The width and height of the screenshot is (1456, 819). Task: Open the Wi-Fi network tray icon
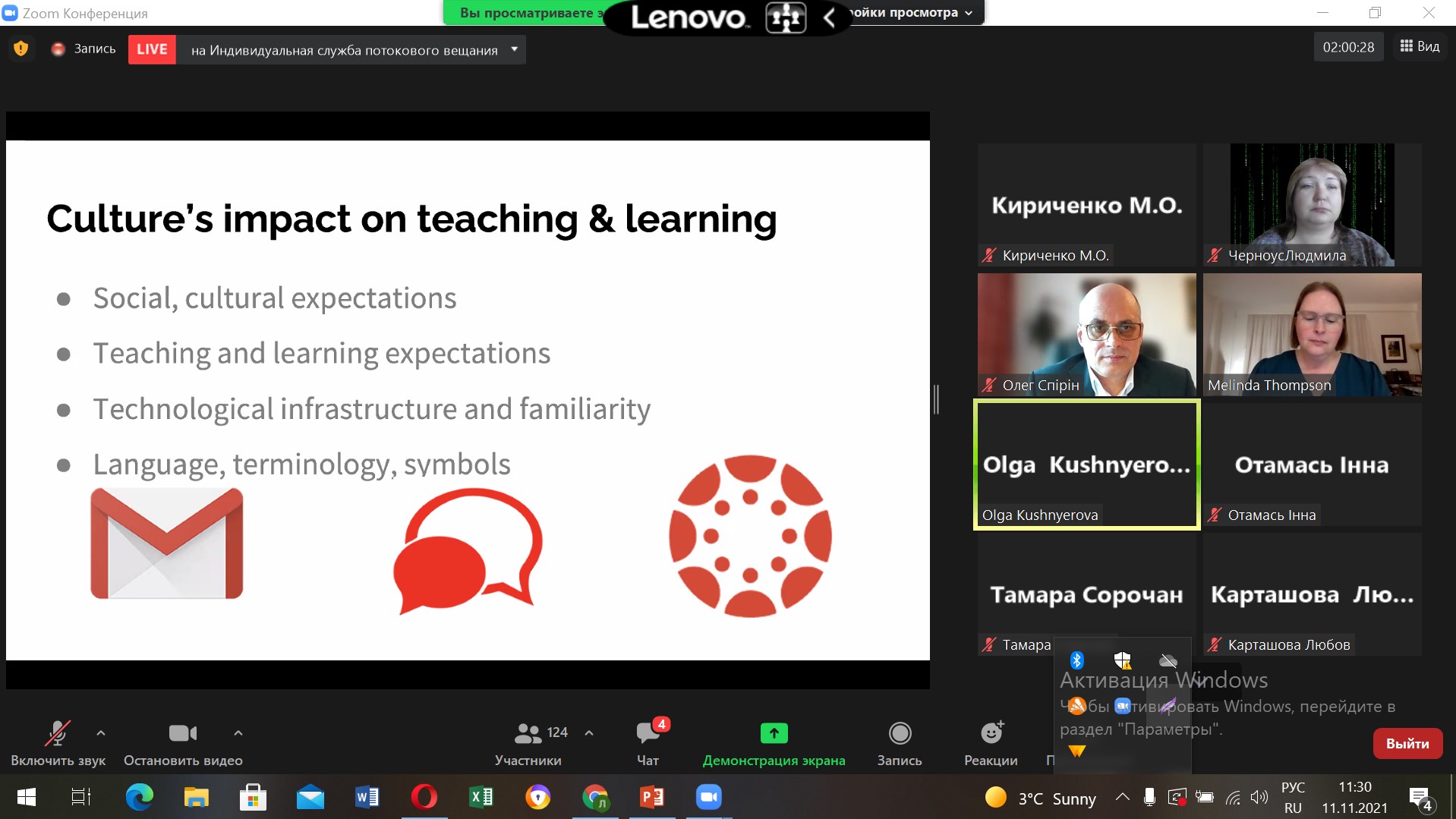pyautogui.click(x=1233, y=797)
